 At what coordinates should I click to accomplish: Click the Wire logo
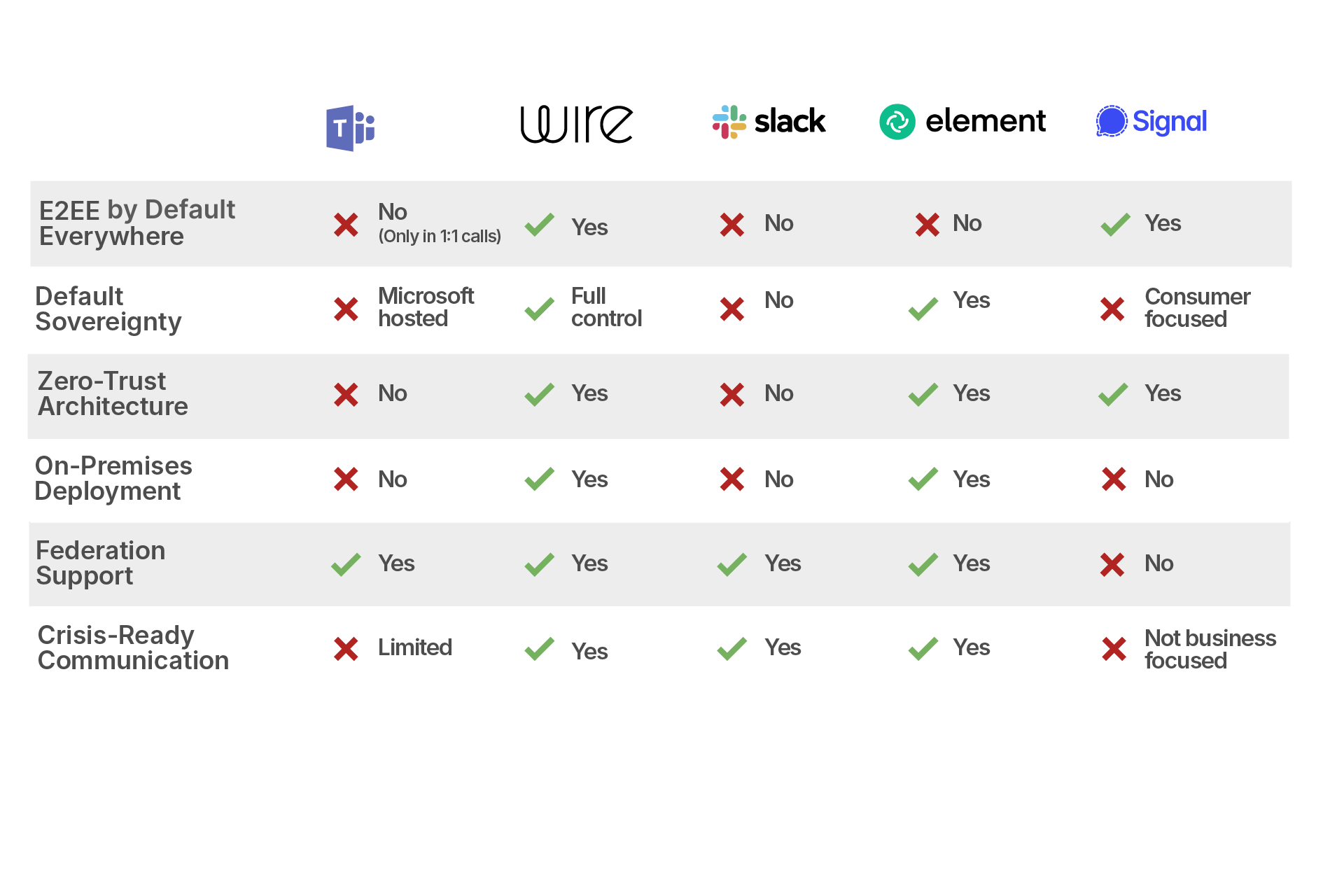click(576, 124)
